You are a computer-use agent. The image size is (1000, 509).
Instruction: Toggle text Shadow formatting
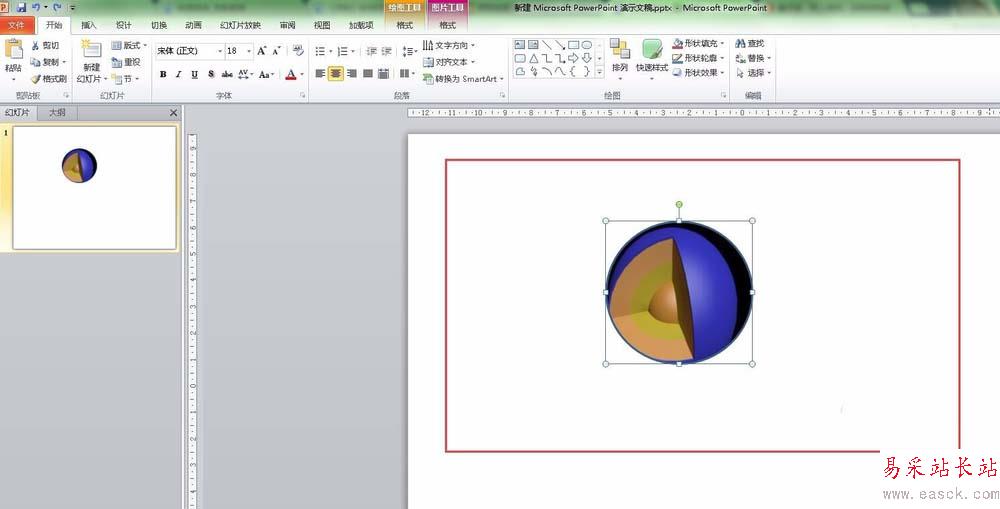(x=210, y=74)
